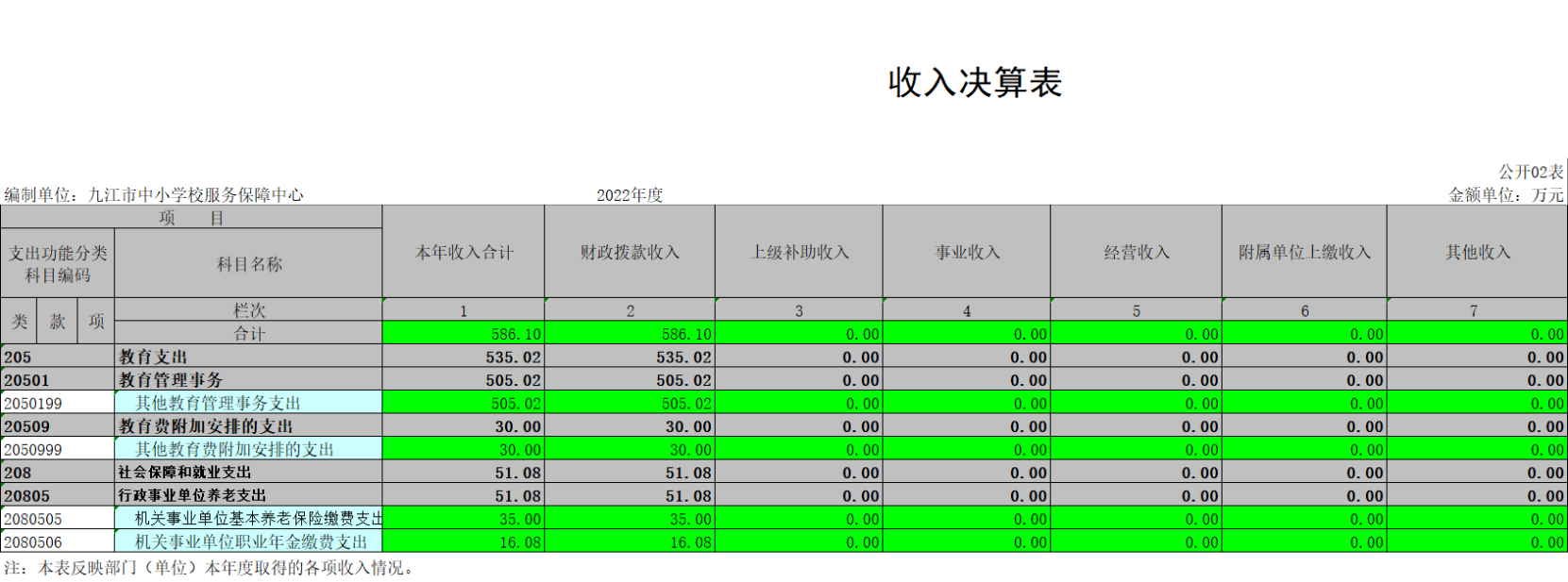Select the 本年收入合计 column header
Viewport: 1568px width, 582px height.
coord(464,253)
